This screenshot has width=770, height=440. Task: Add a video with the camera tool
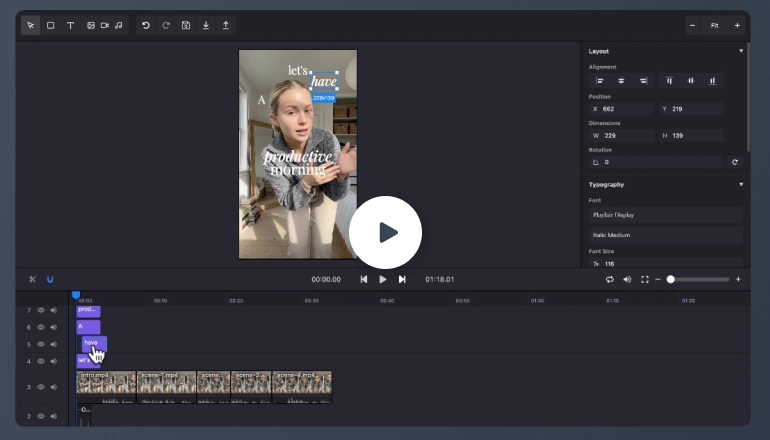coord(105,26)
